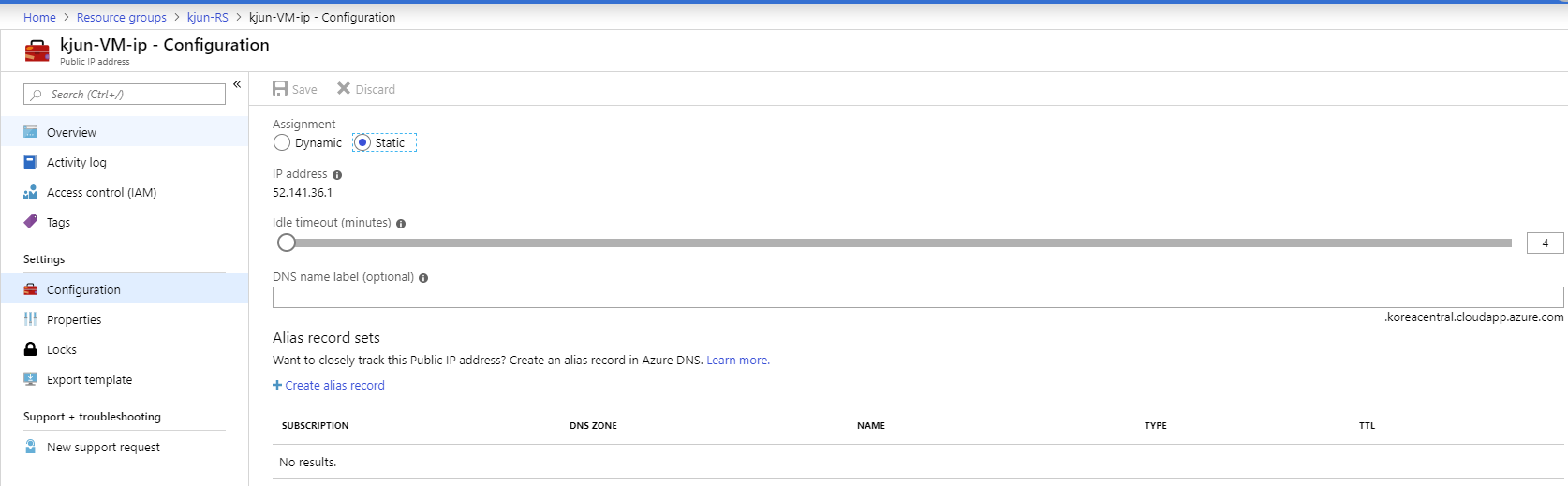Click the idle timeout value box
The width and height of the screenshot is (1568, 486).
pos(1545,243)
